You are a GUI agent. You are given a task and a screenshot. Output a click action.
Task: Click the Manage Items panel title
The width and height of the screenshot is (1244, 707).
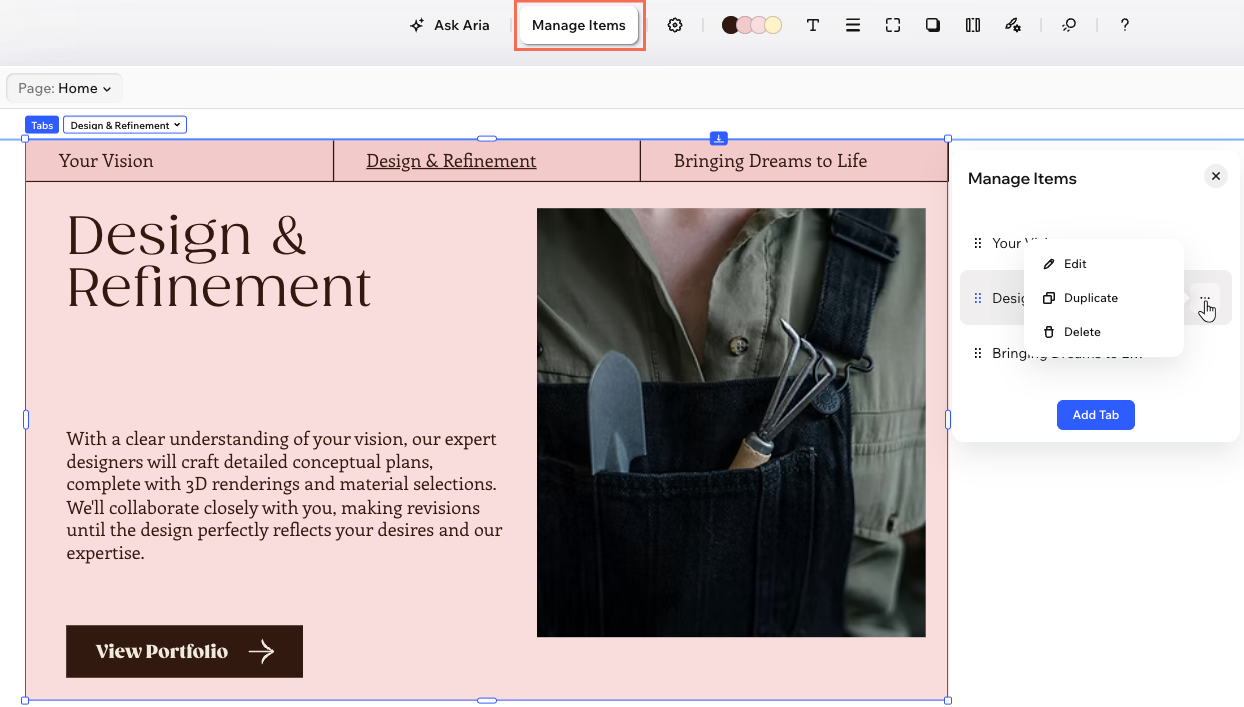[1022, 179]
